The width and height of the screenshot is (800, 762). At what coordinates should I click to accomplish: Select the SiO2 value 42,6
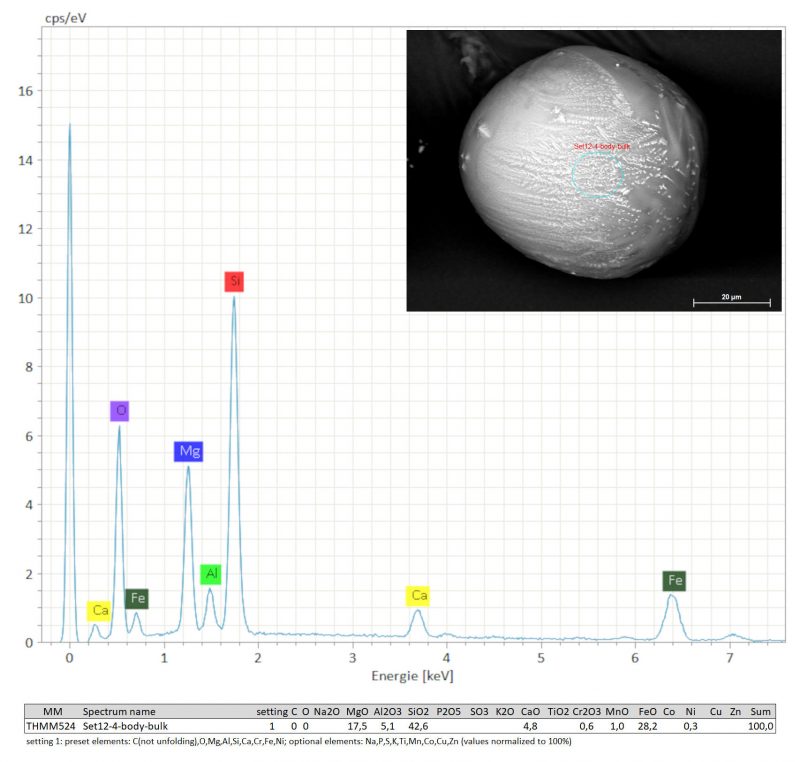coord(419,726)
